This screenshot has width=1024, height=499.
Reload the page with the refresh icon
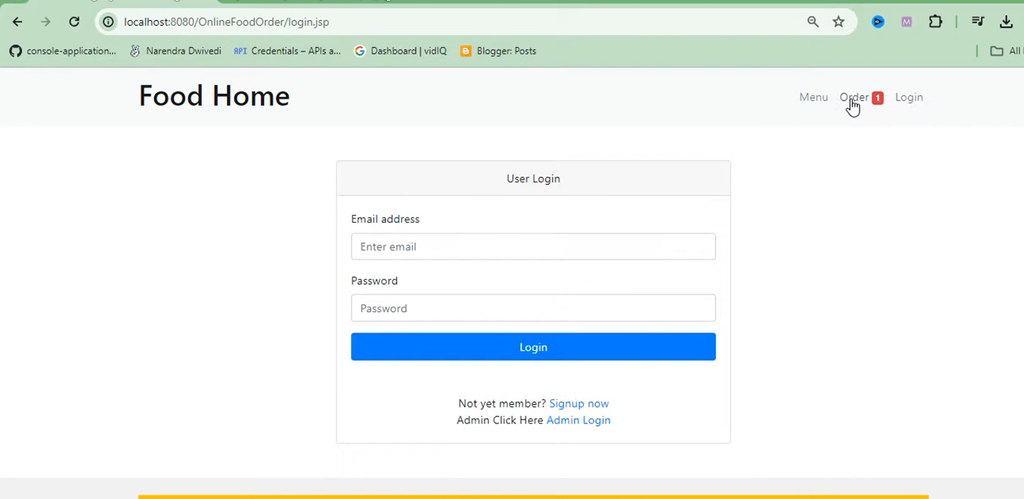(x=74, y=22)
